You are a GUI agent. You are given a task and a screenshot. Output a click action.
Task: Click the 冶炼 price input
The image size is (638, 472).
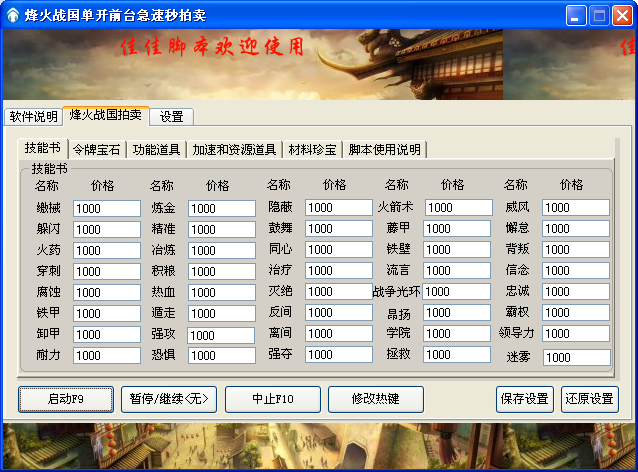tap(222, 250)
